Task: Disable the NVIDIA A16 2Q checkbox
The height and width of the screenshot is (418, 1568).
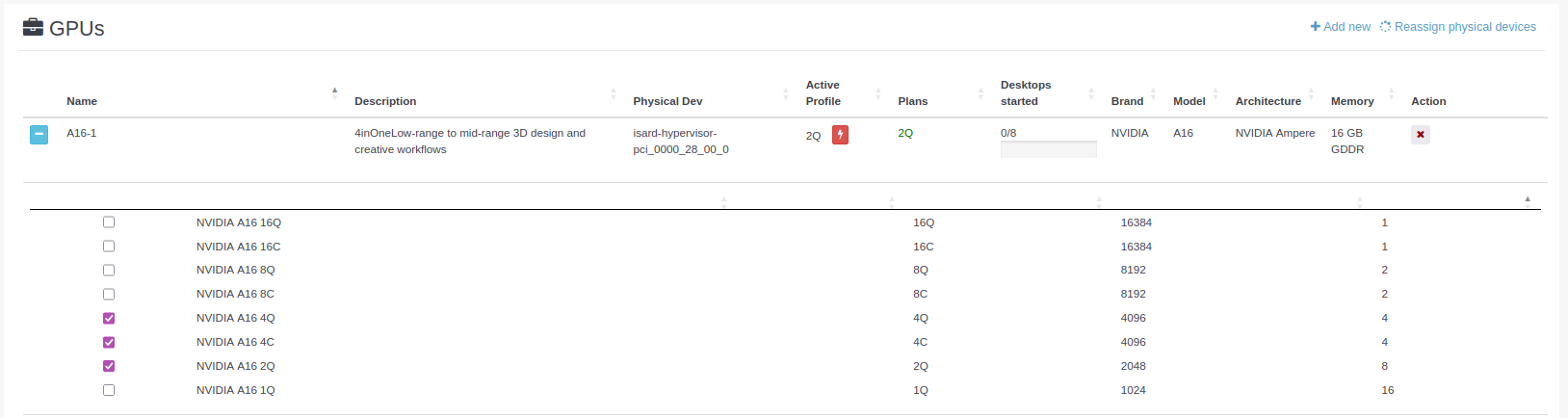Action: point(109,366)
